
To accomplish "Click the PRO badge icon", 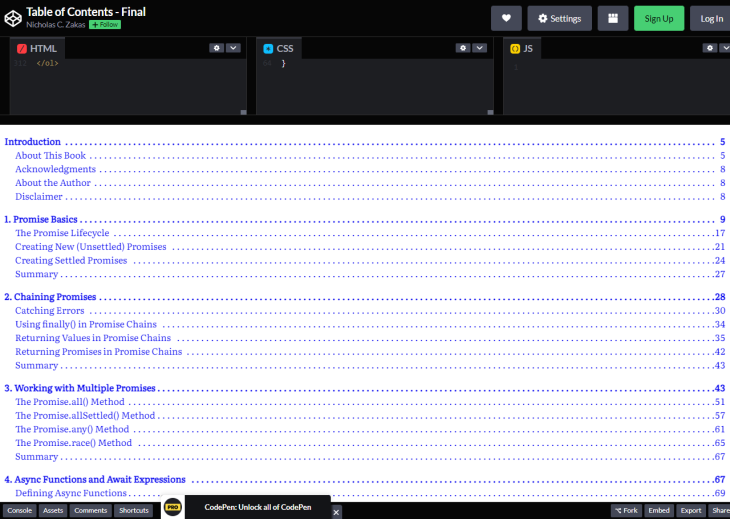I will pyautogui.click(x=172, y=508).
